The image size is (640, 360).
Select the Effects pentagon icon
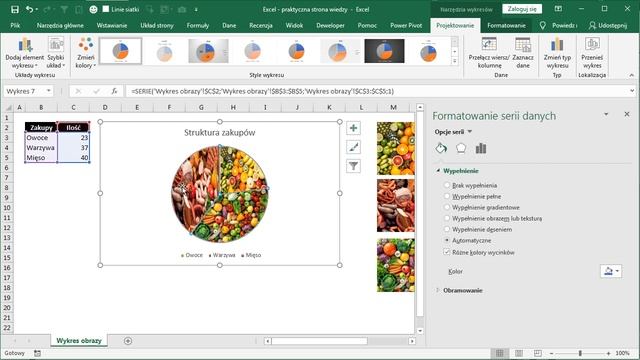[461, 148]
